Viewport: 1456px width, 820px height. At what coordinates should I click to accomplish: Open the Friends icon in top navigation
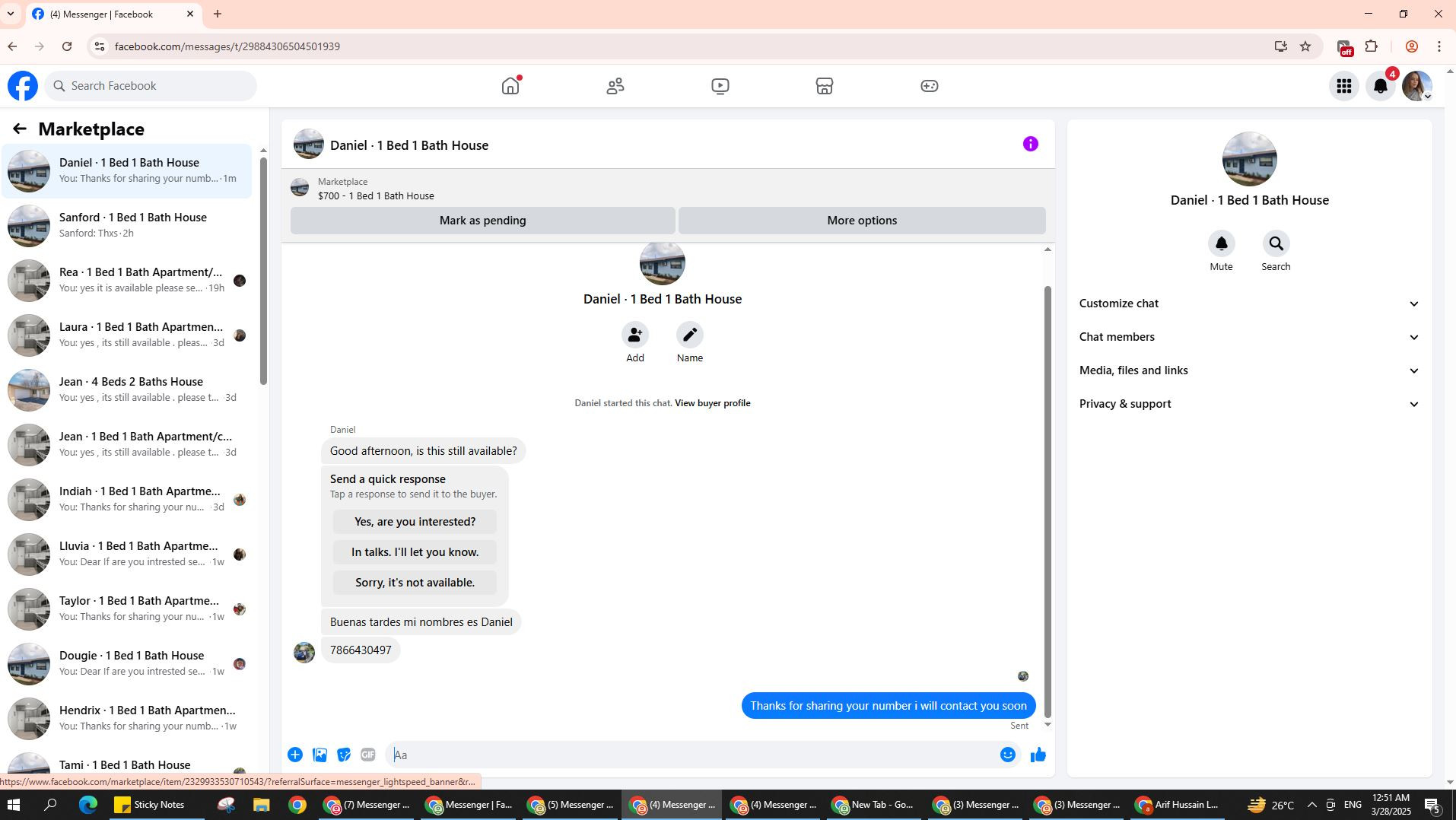tap(615, 86)
